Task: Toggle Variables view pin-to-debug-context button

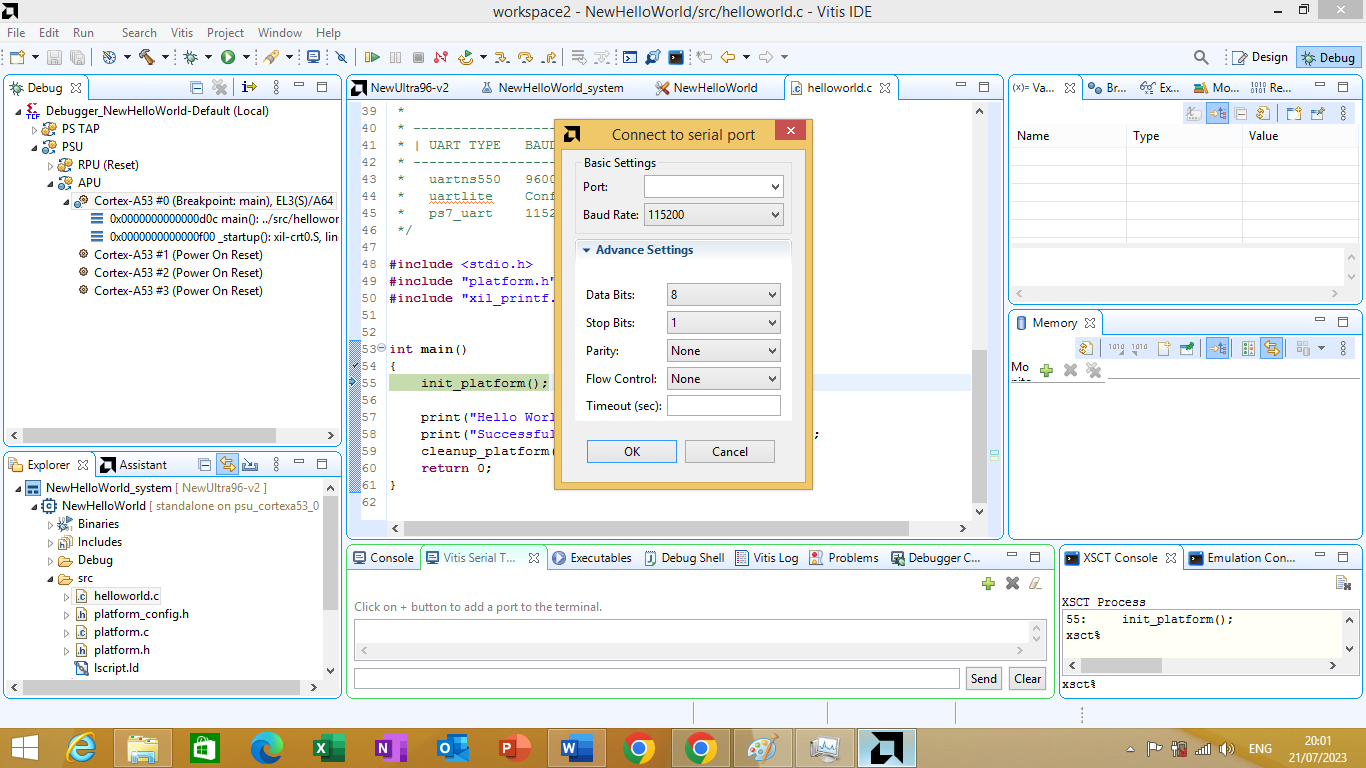Action: (x=1317, y=113)
